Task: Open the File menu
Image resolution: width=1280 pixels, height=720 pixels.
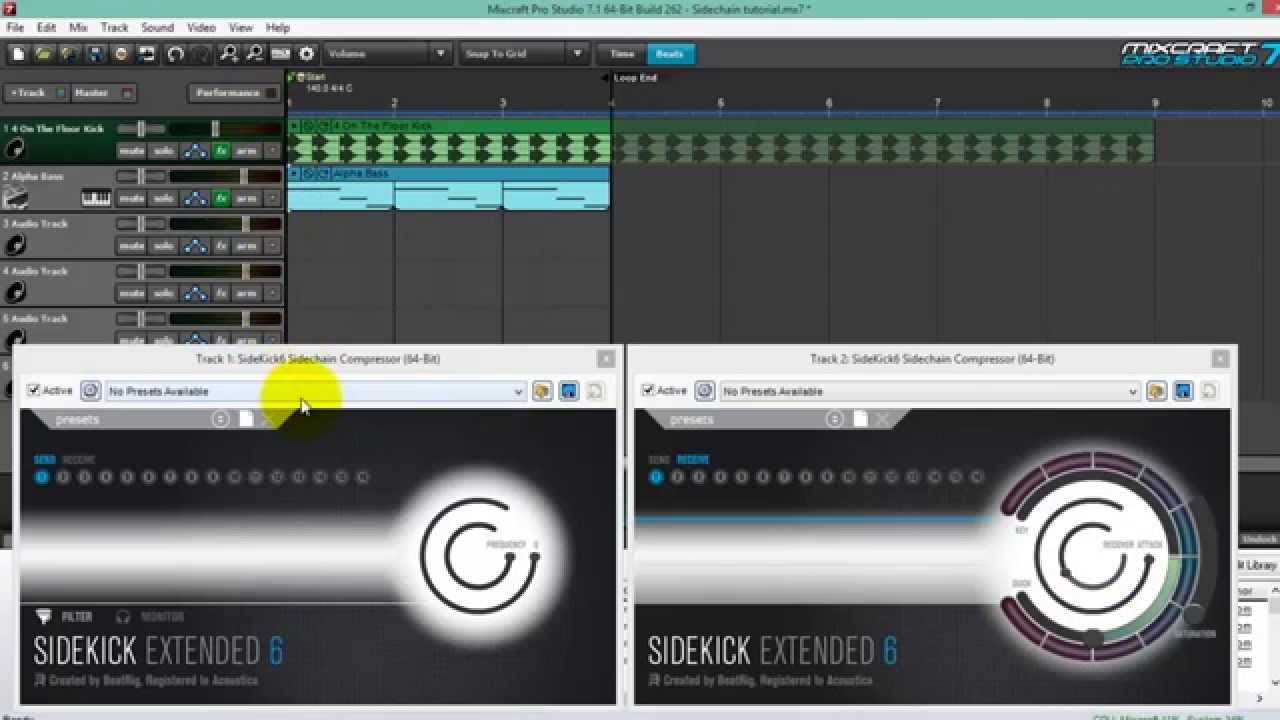Action: tap(15, 27)
